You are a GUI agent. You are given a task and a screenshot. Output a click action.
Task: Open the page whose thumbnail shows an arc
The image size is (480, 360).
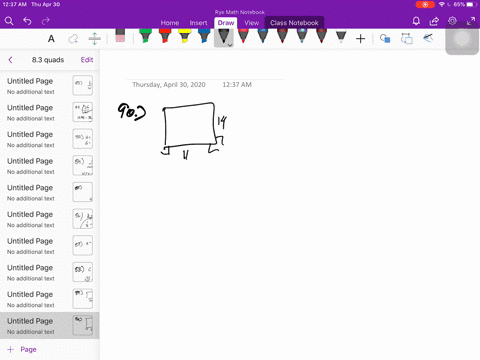pyautogui.click(x=50, y=219)
